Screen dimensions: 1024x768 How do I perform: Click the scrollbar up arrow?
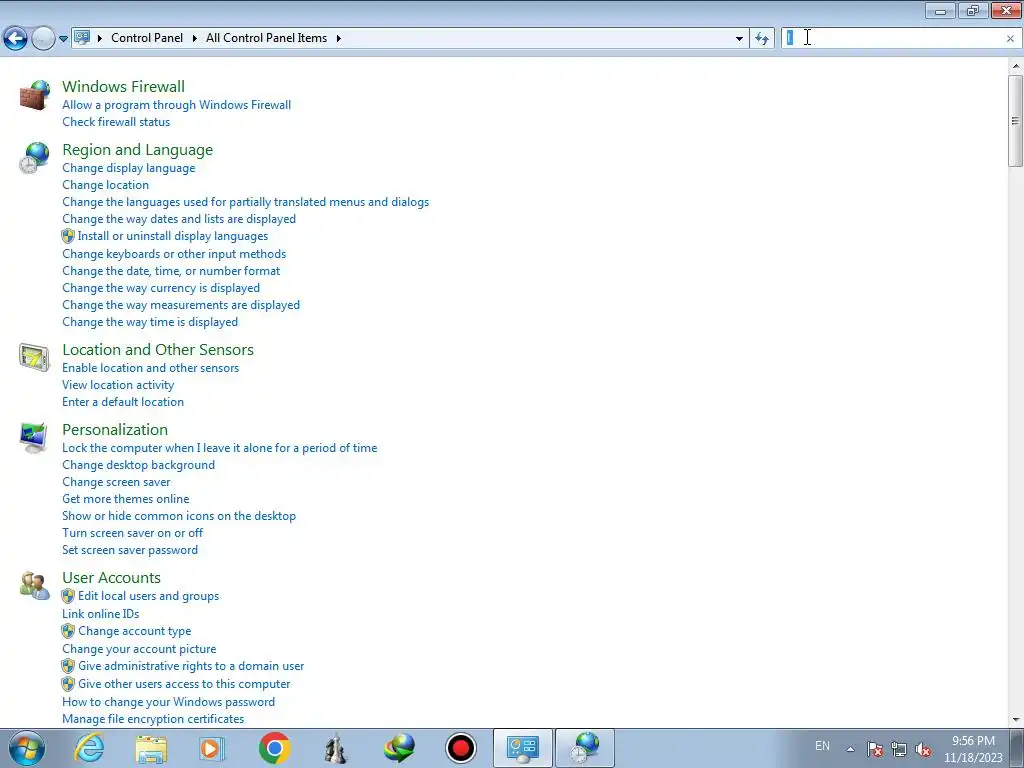point(1016,66)
